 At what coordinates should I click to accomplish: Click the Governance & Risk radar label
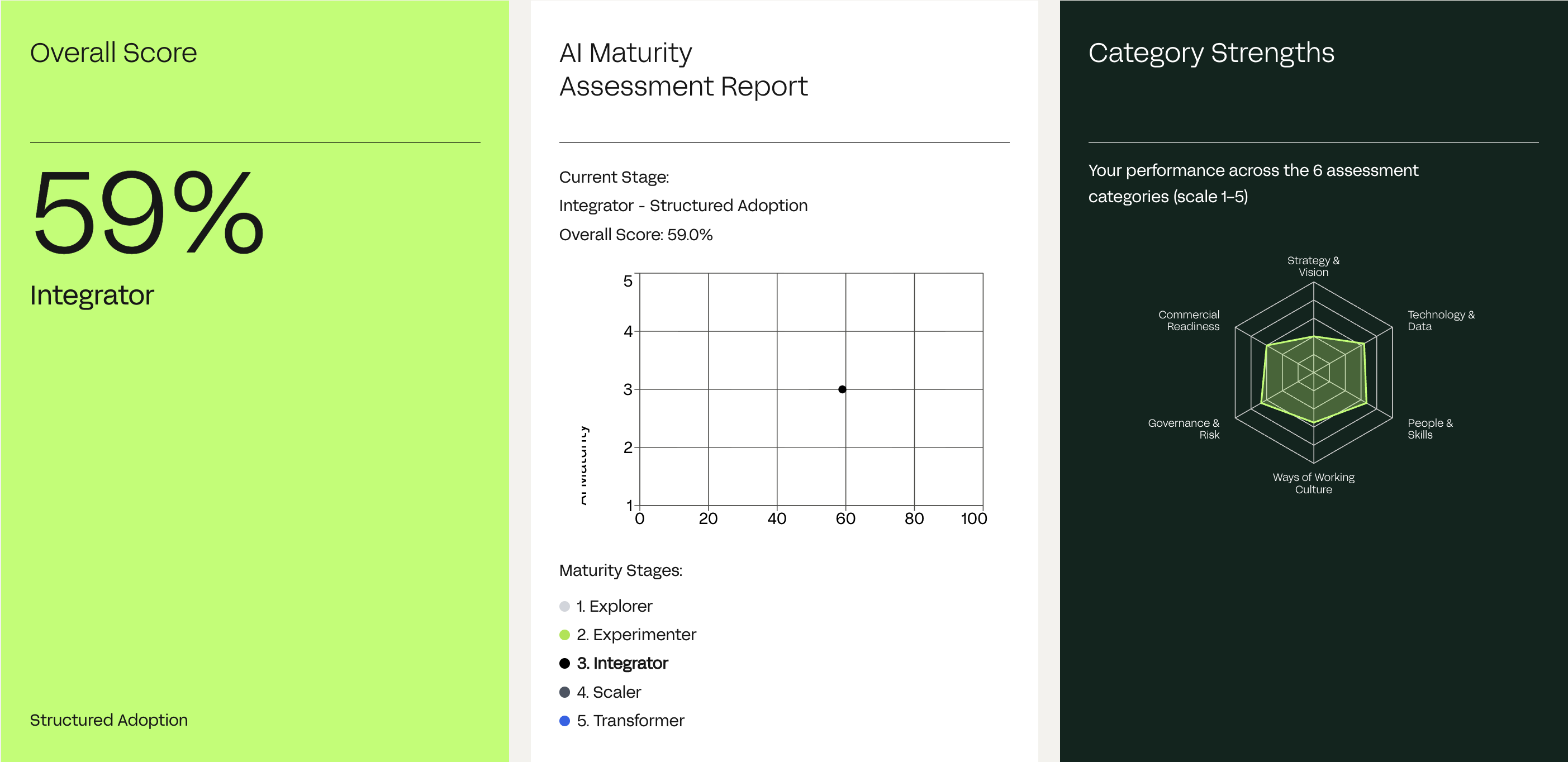click(x=1184, y=428)
